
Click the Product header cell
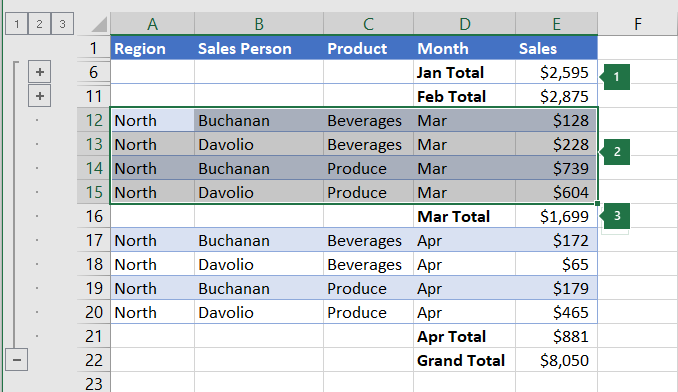point(368,48)
